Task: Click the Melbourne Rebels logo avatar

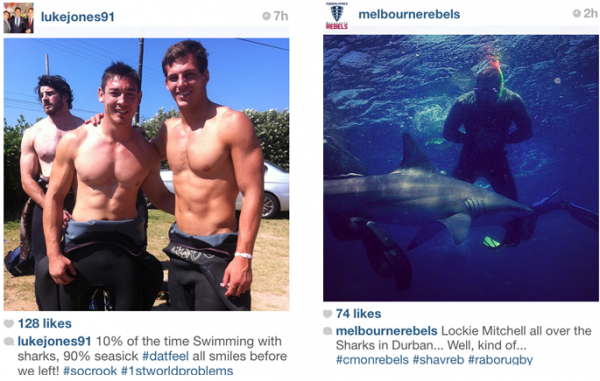Action: (x=337, y=16)
